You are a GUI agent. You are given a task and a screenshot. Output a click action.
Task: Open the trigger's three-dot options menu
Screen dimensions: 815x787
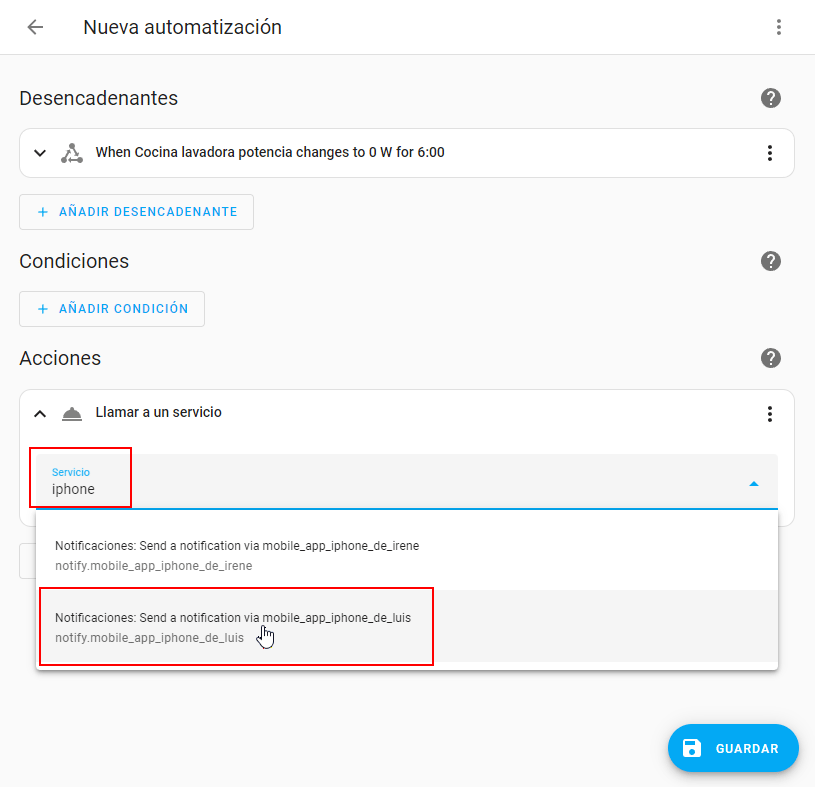tap(770, 153)
